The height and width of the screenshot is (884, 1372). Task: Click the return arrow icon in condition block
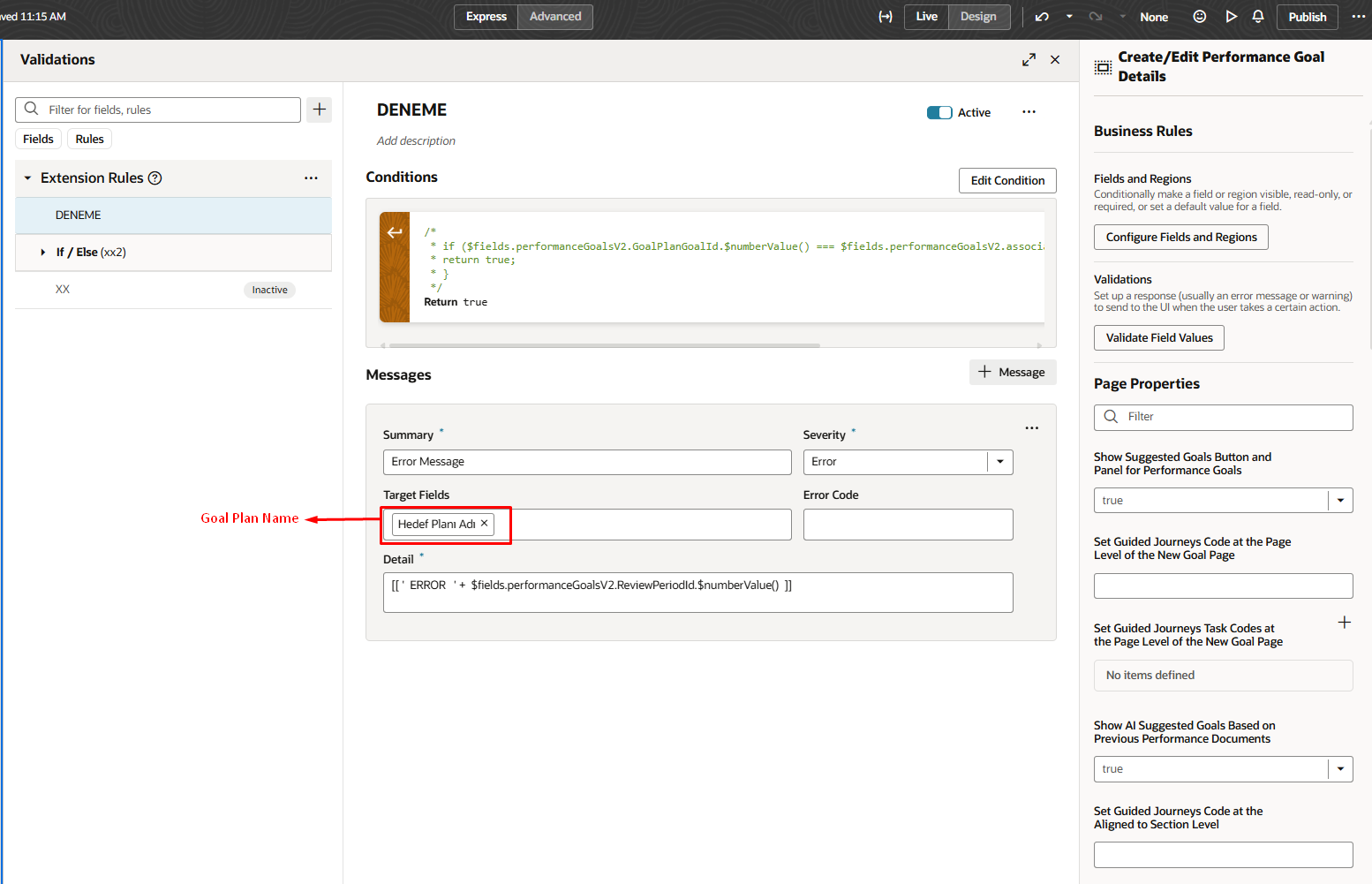(395, 233)
